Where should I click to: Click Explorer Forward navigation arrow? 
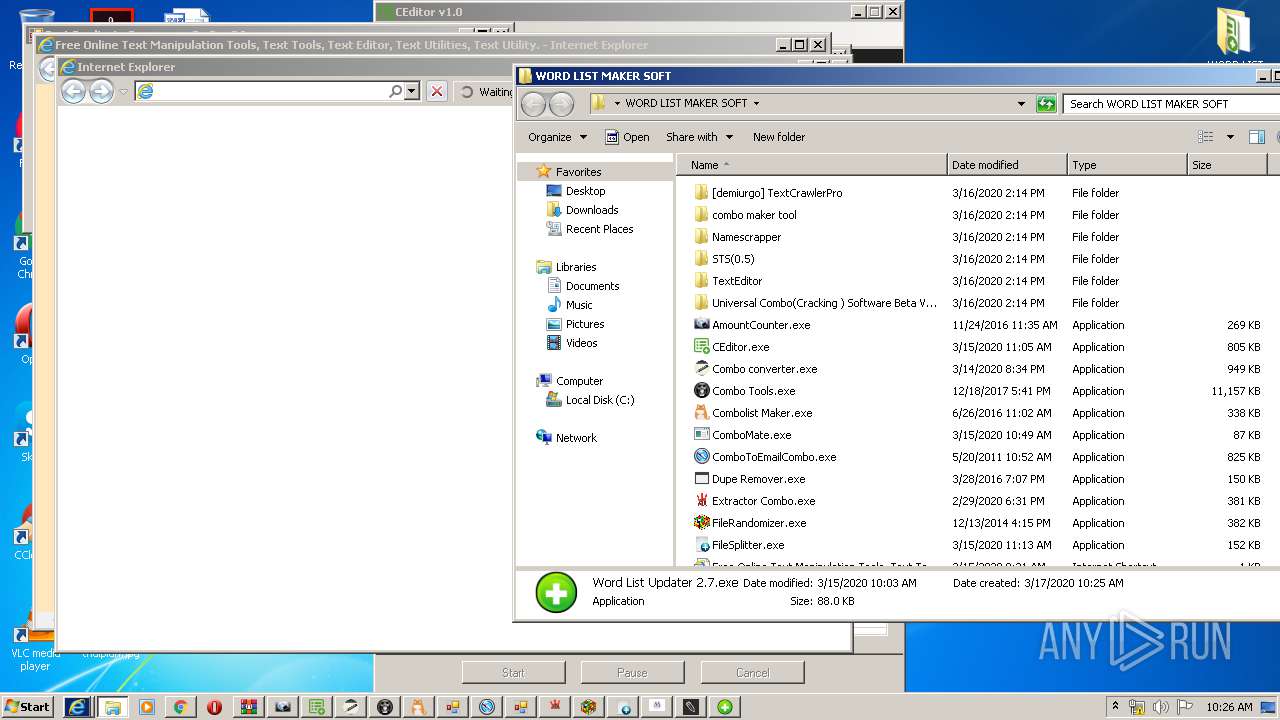click(562, 103)
